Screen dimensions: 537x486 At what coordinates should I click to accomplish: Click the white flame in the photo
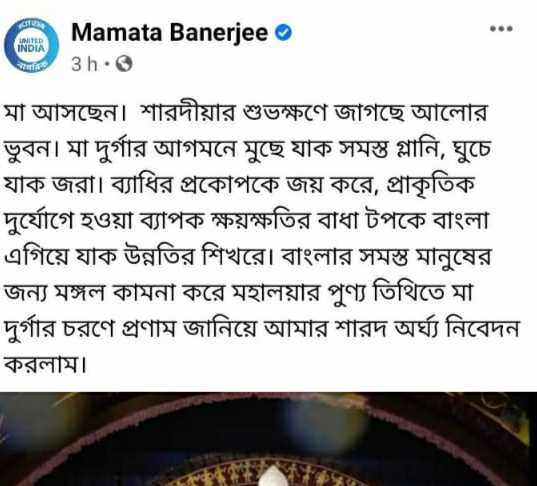(273, 476)
